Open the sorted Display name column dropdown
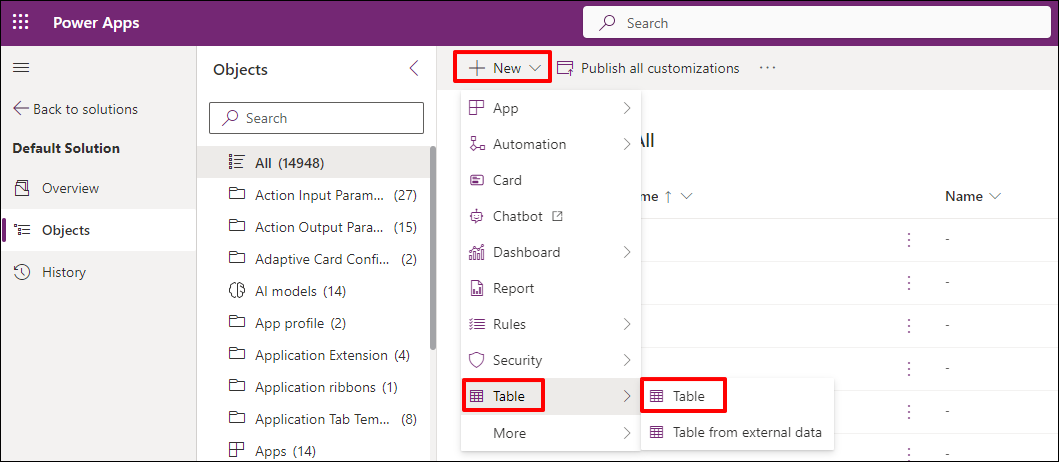The width and height of the screenshot is (1059, 462). point(686,197)
